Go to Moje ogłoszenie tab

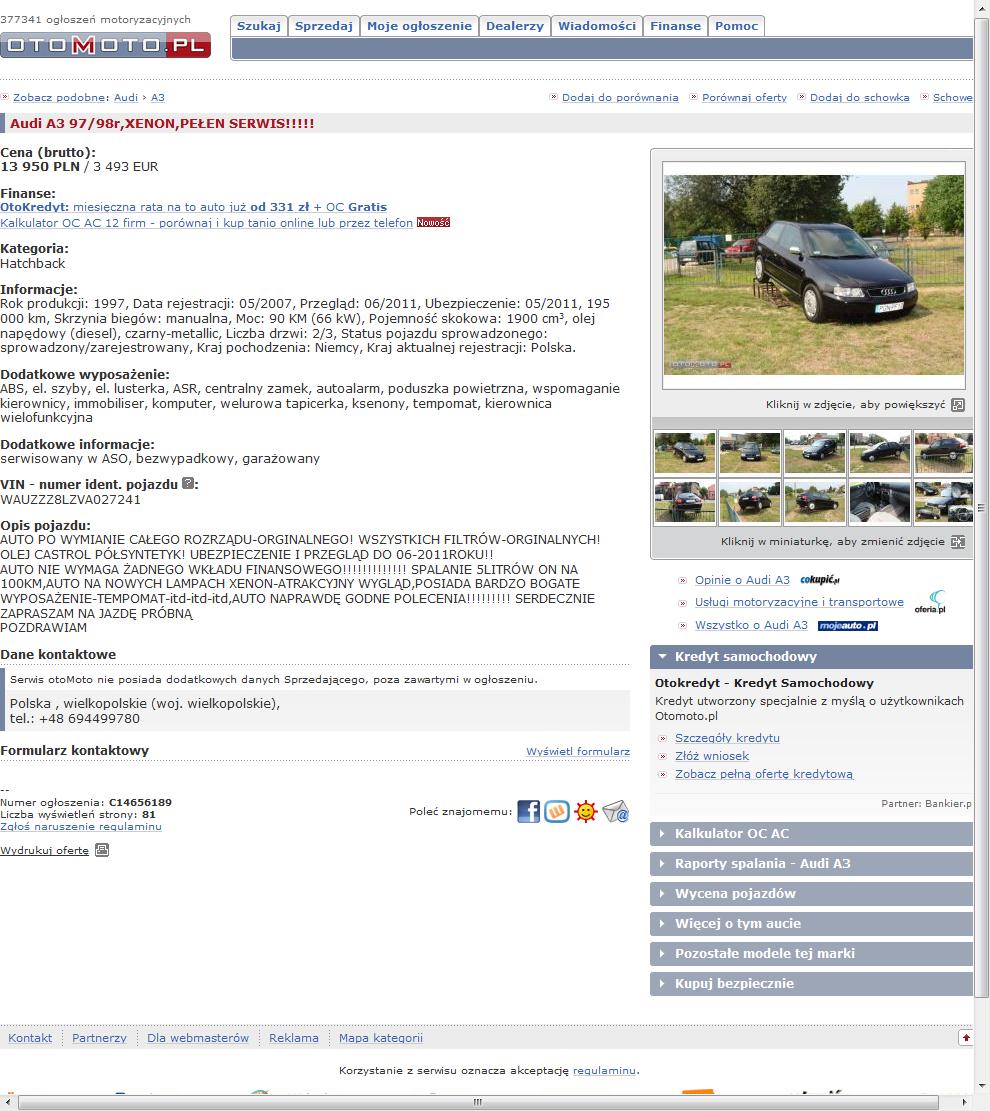pyautogui.click(x=420, y=26)
